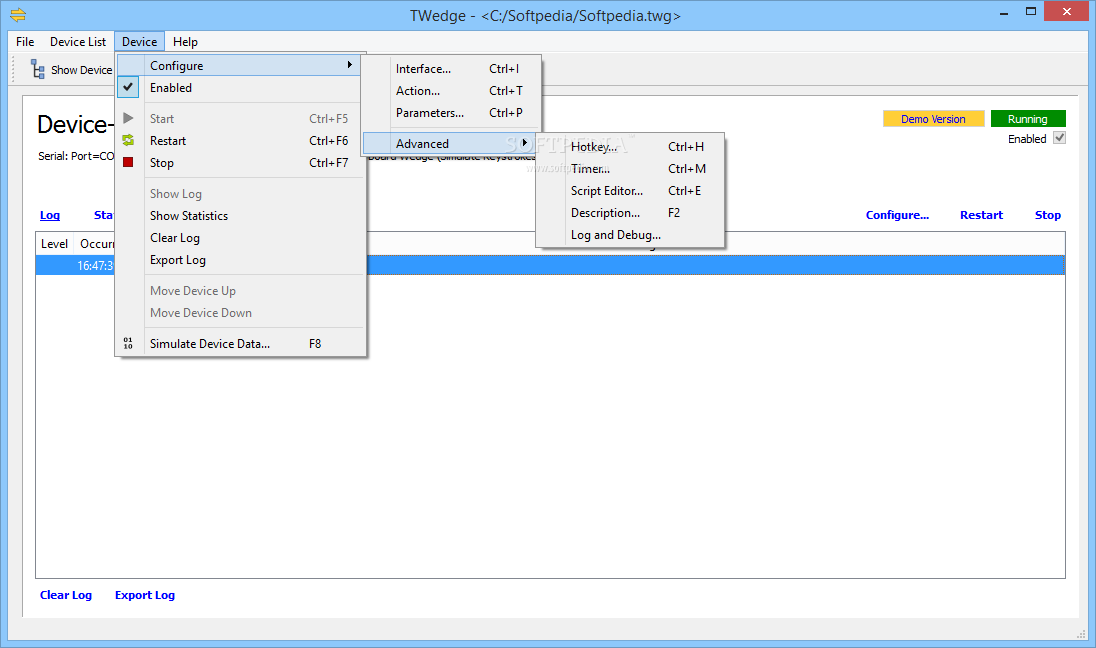Click the red Stop square icon in menu

point(128,162)
